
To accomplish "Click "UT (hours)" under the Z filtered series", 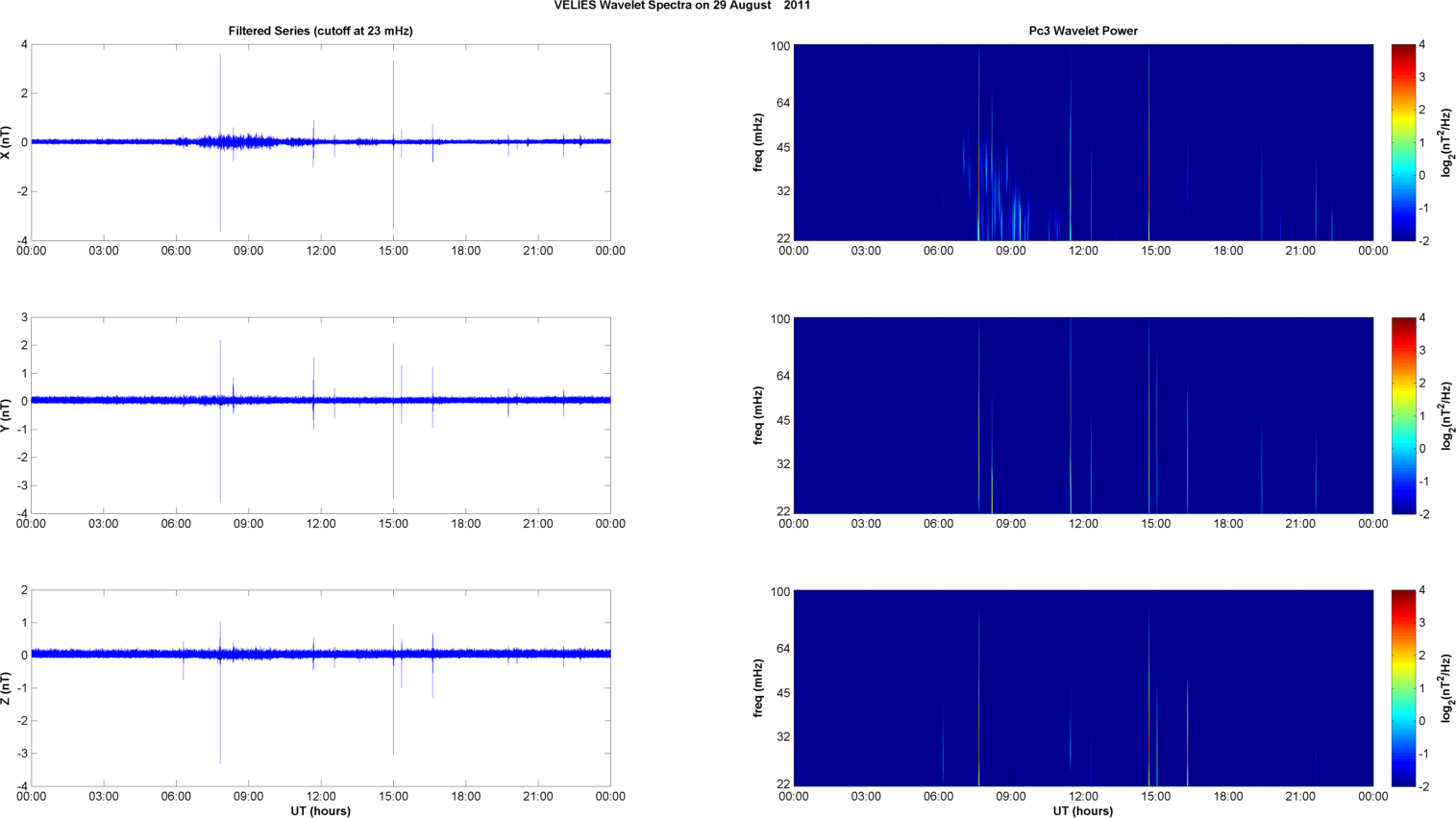I will [320, 810].
